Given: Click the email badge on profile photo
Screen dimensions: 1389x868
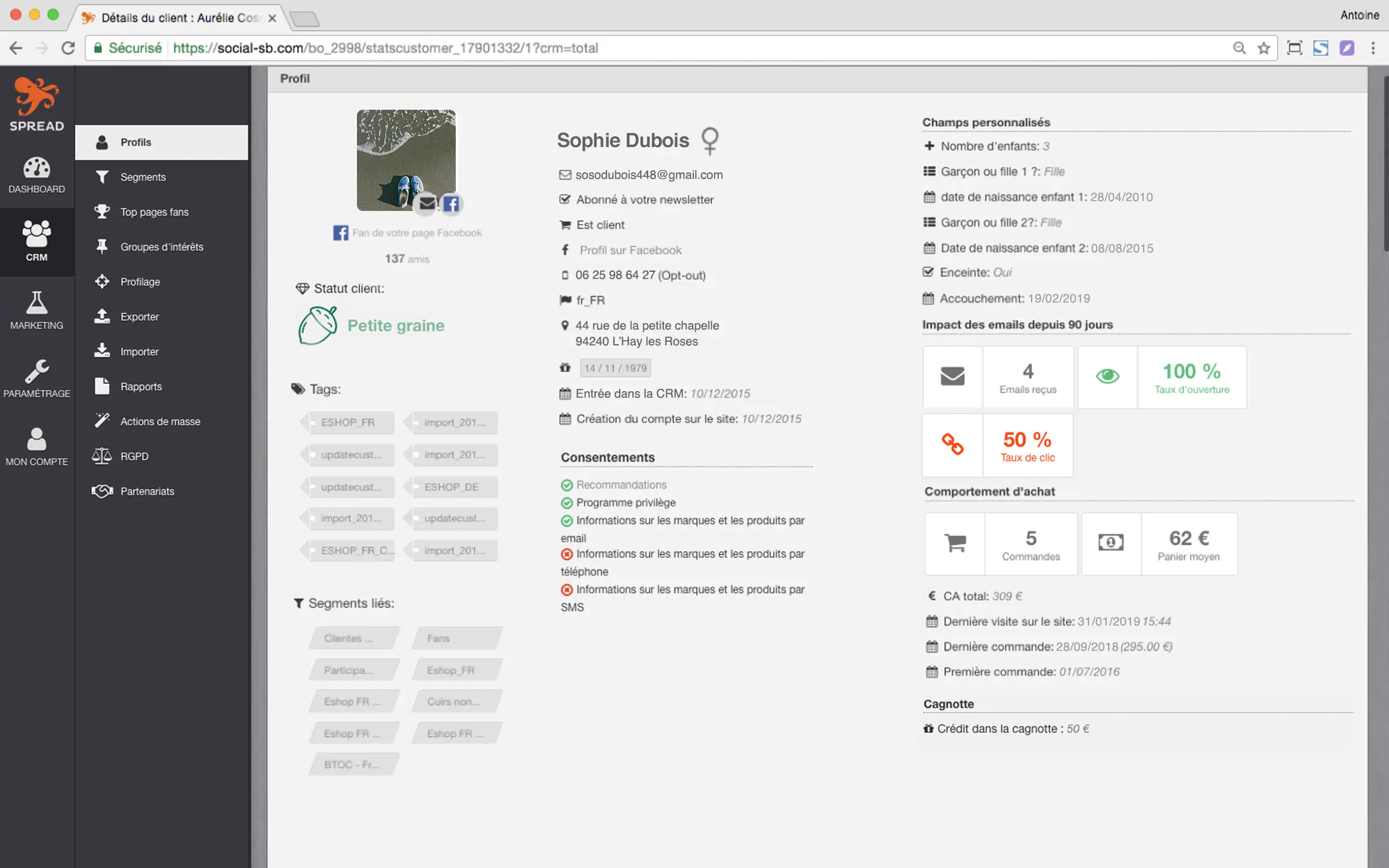Looking at the screenshot, I should (x=427, y=204).
